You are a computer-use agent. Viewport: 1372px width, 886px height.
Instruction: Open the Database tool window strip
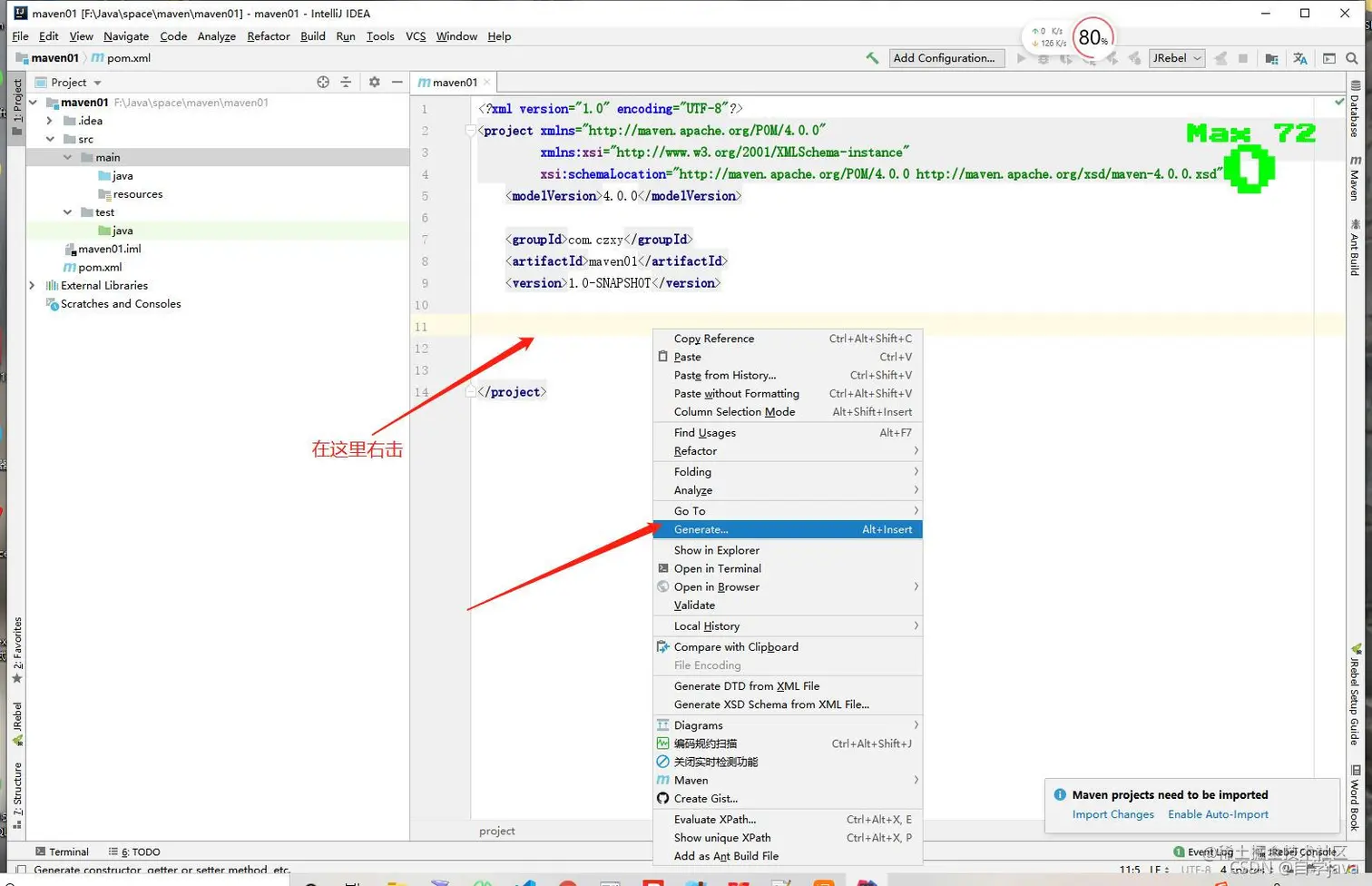point(1356,109)
